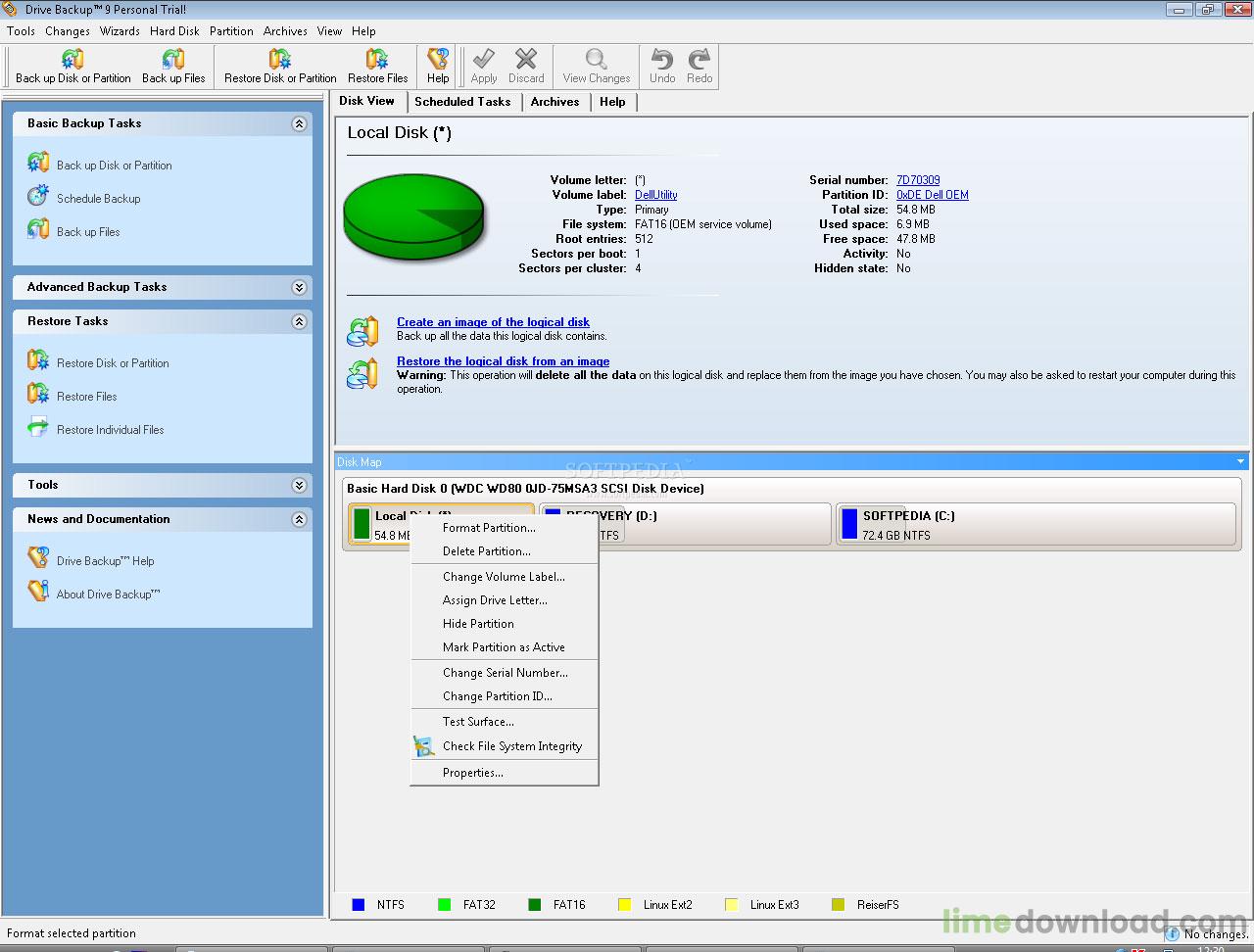The image size is (1254, 952).
Task: Click the FAT32 green legend swatch
Action: pos(445,905)
